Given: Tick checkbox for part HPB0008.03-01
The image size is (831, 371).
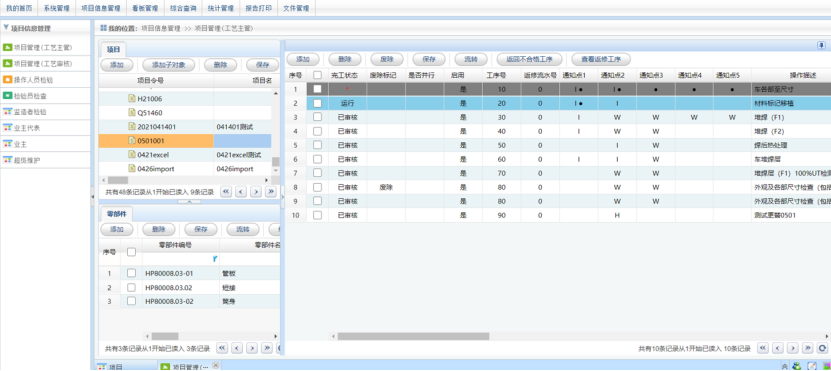Looking at the screenshot, I should (x=131, y=273).
